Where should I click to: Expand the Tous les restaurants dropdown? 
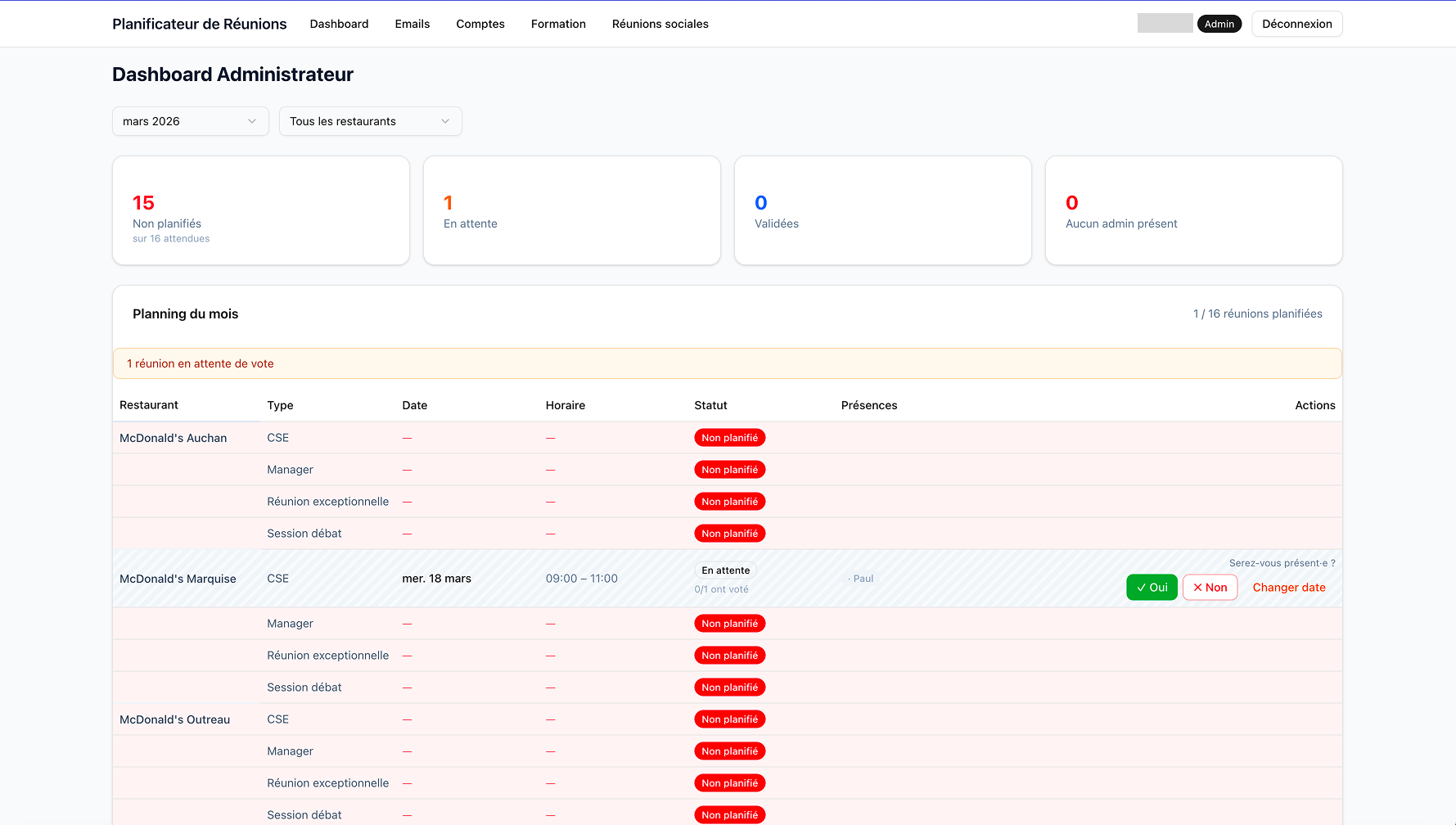tap(370, 121)
